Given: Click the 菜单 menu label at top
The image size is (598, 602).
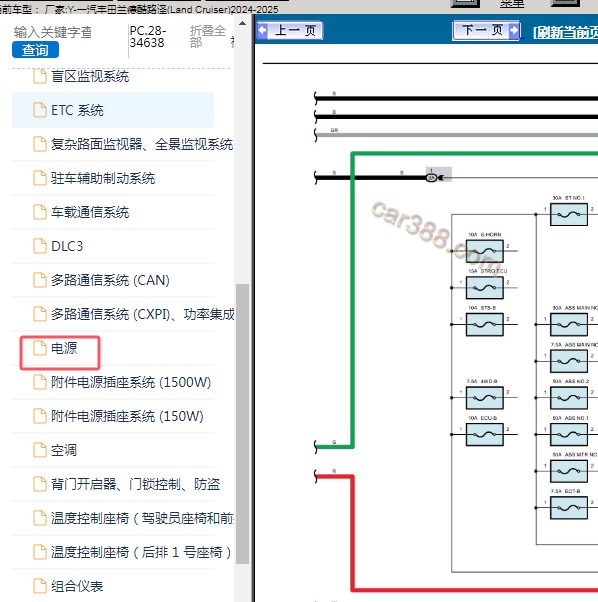Looking at the screenshot, I should pos(512,4).
